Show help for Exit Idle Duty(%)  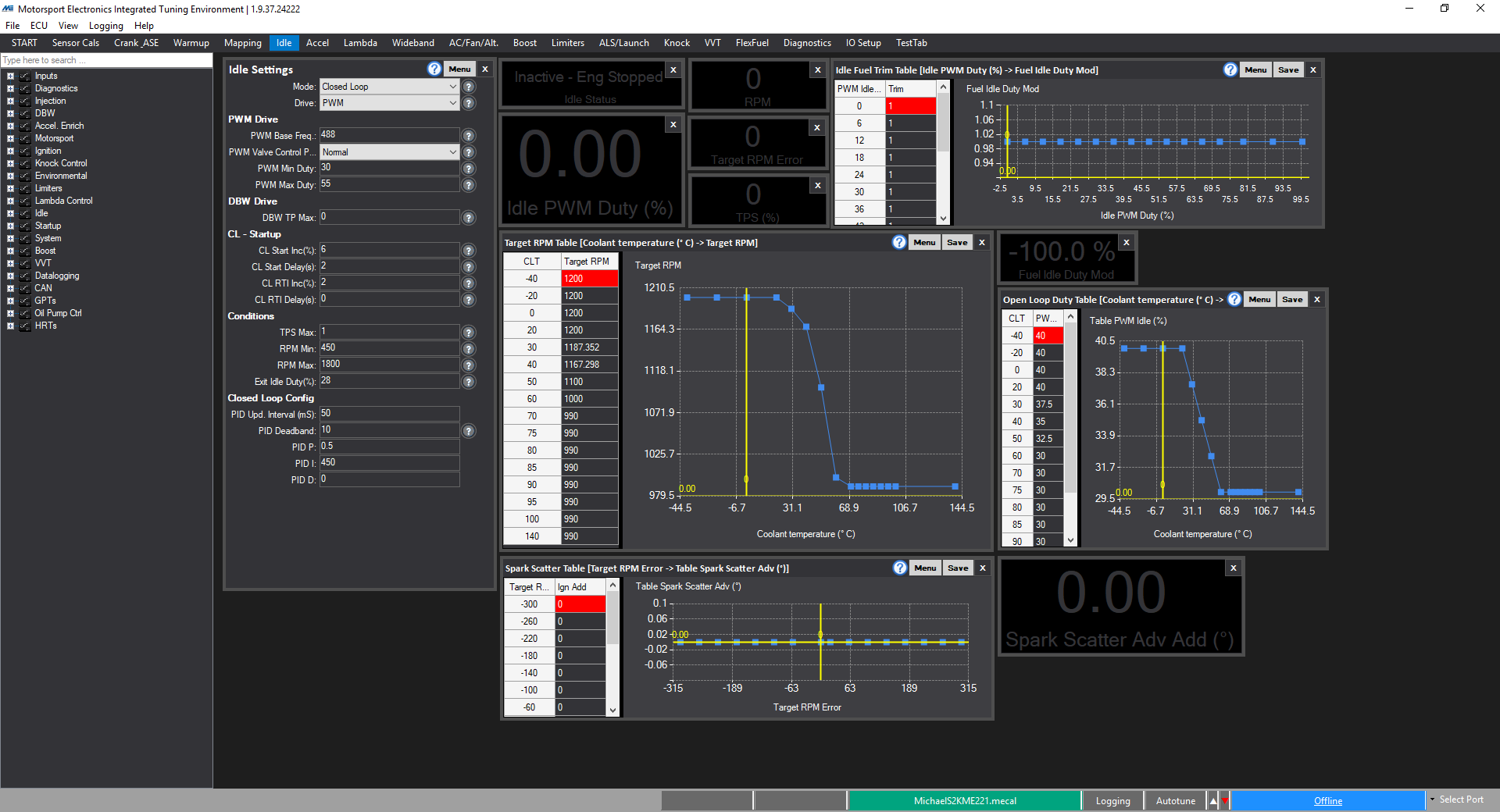[469, 382]
